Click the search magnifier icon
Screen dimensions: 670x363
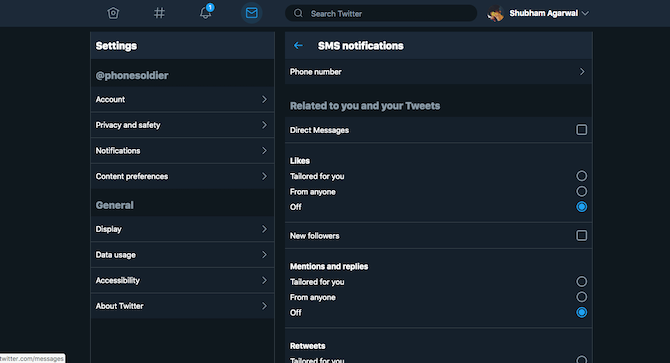pyautogui.click(x=298, y=13)
